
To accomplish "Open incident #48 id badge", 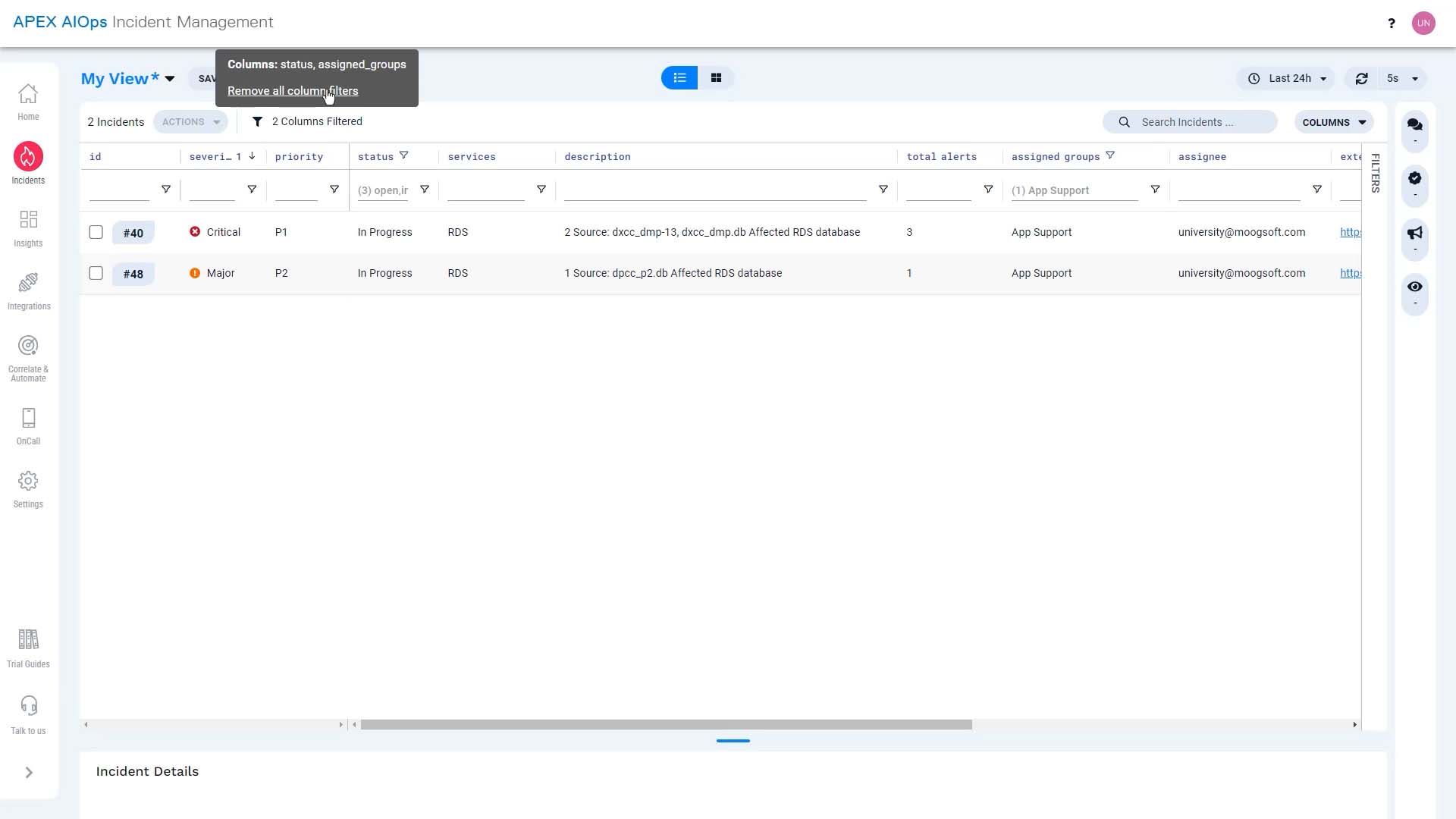I will click(133, 274).
